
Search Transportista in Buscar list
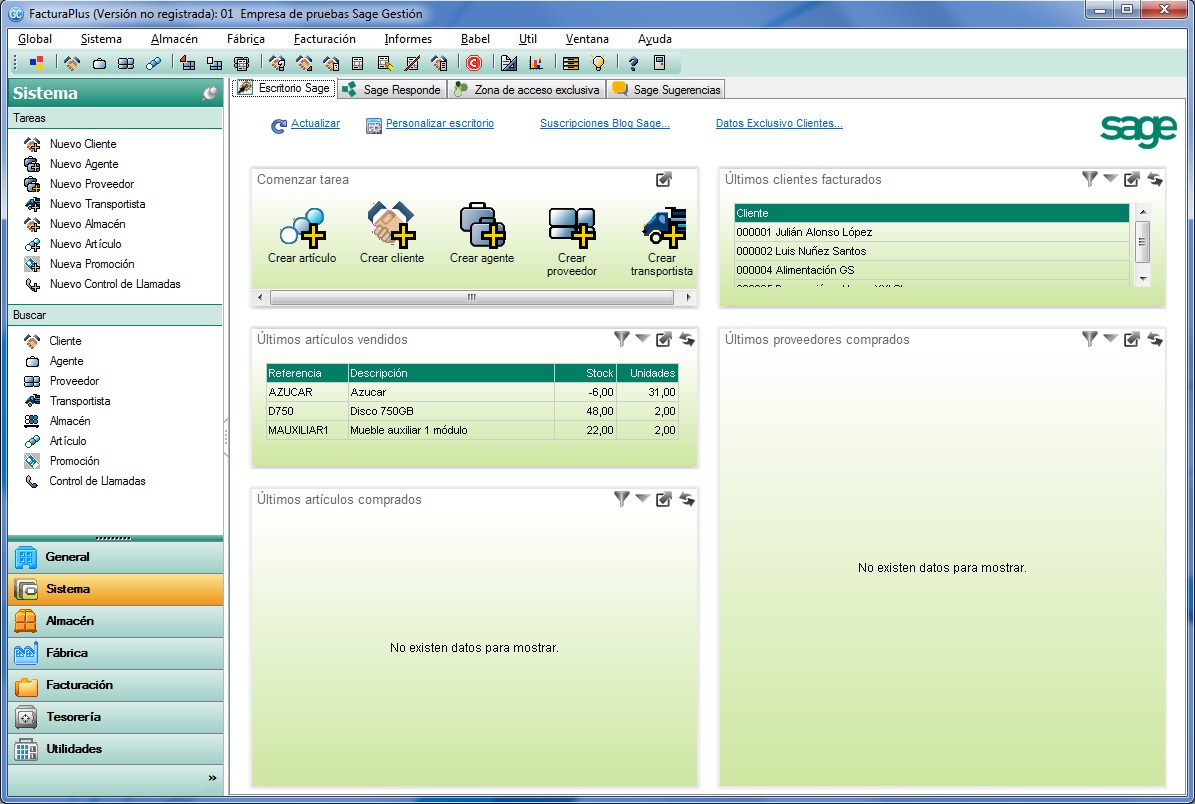point(79,401)
